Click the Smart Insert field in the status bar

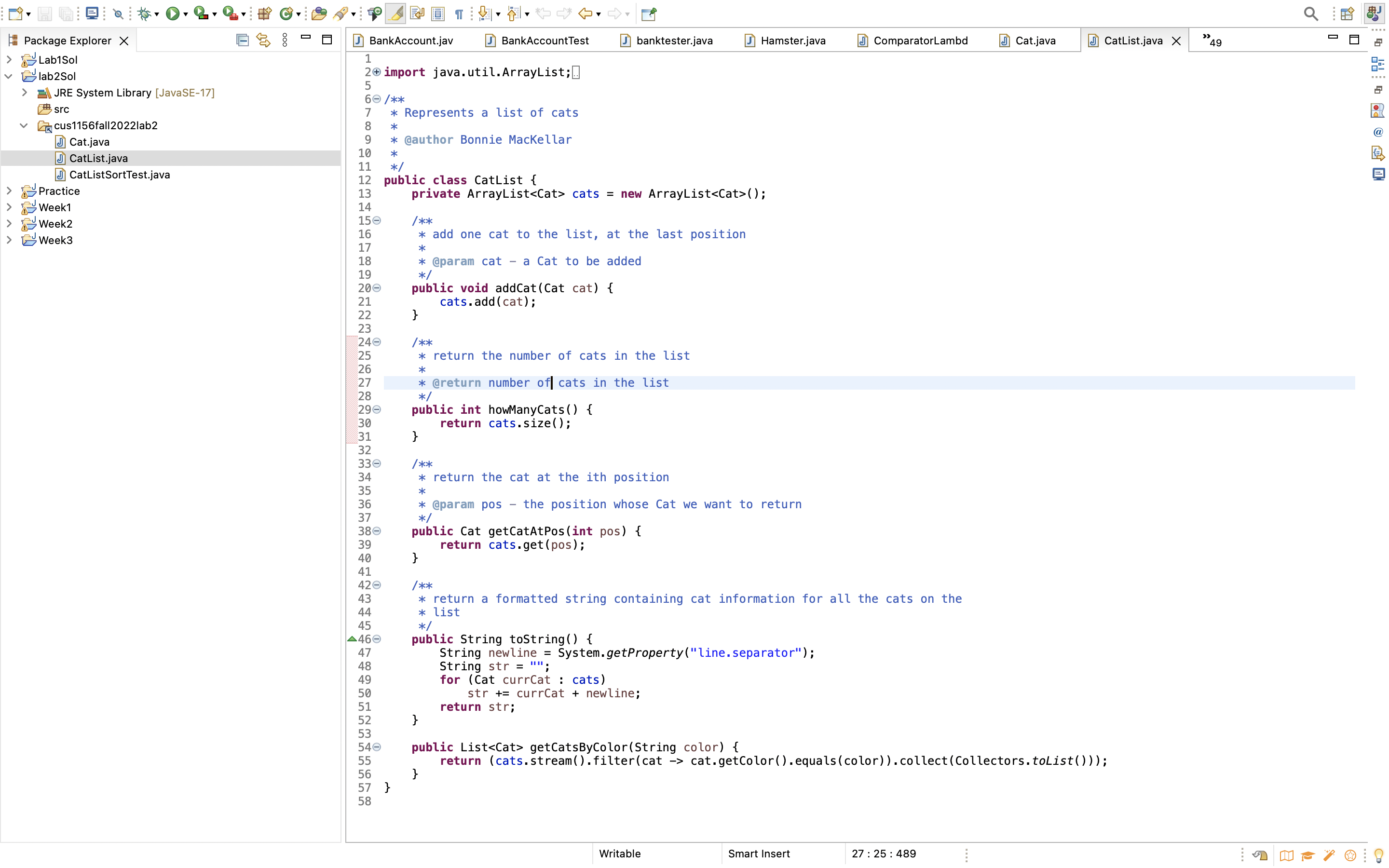coord(759,854)
